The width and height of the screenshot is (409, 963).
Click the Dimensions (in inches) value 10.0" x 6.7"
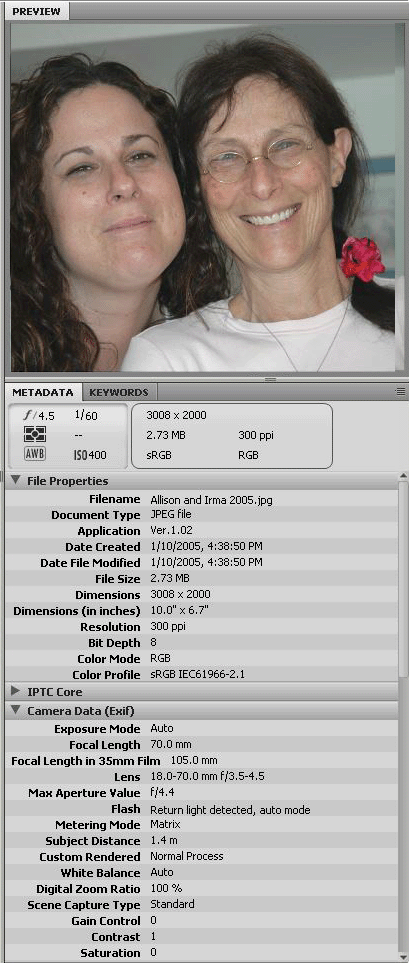tap(181, 611)
